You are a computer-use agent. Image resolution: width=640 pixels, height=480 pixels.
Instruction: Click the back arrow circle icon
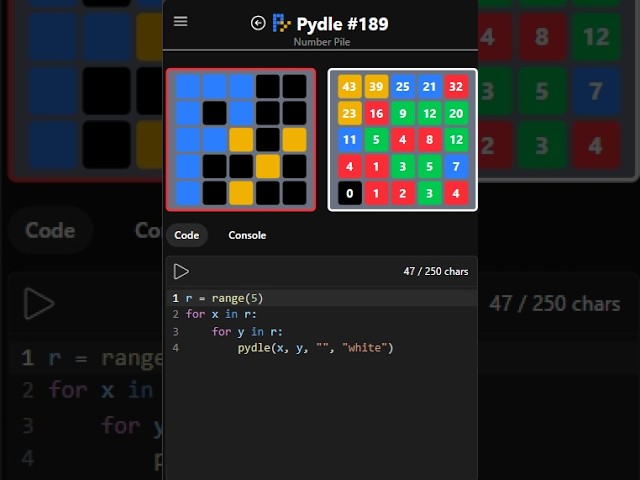click(x=258, y=23)
